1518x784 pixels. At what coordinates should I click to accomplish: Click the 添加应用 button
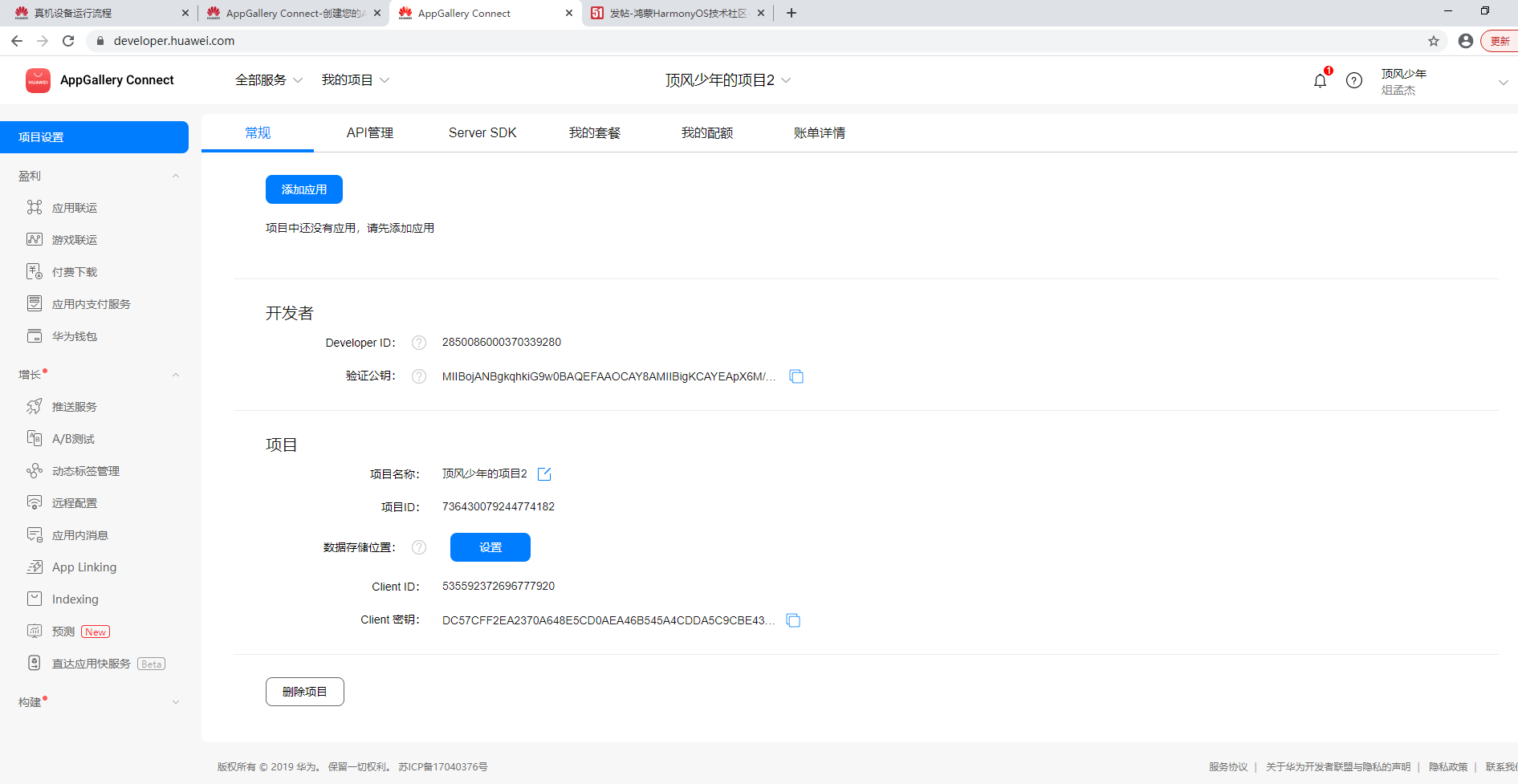point(304,189)
